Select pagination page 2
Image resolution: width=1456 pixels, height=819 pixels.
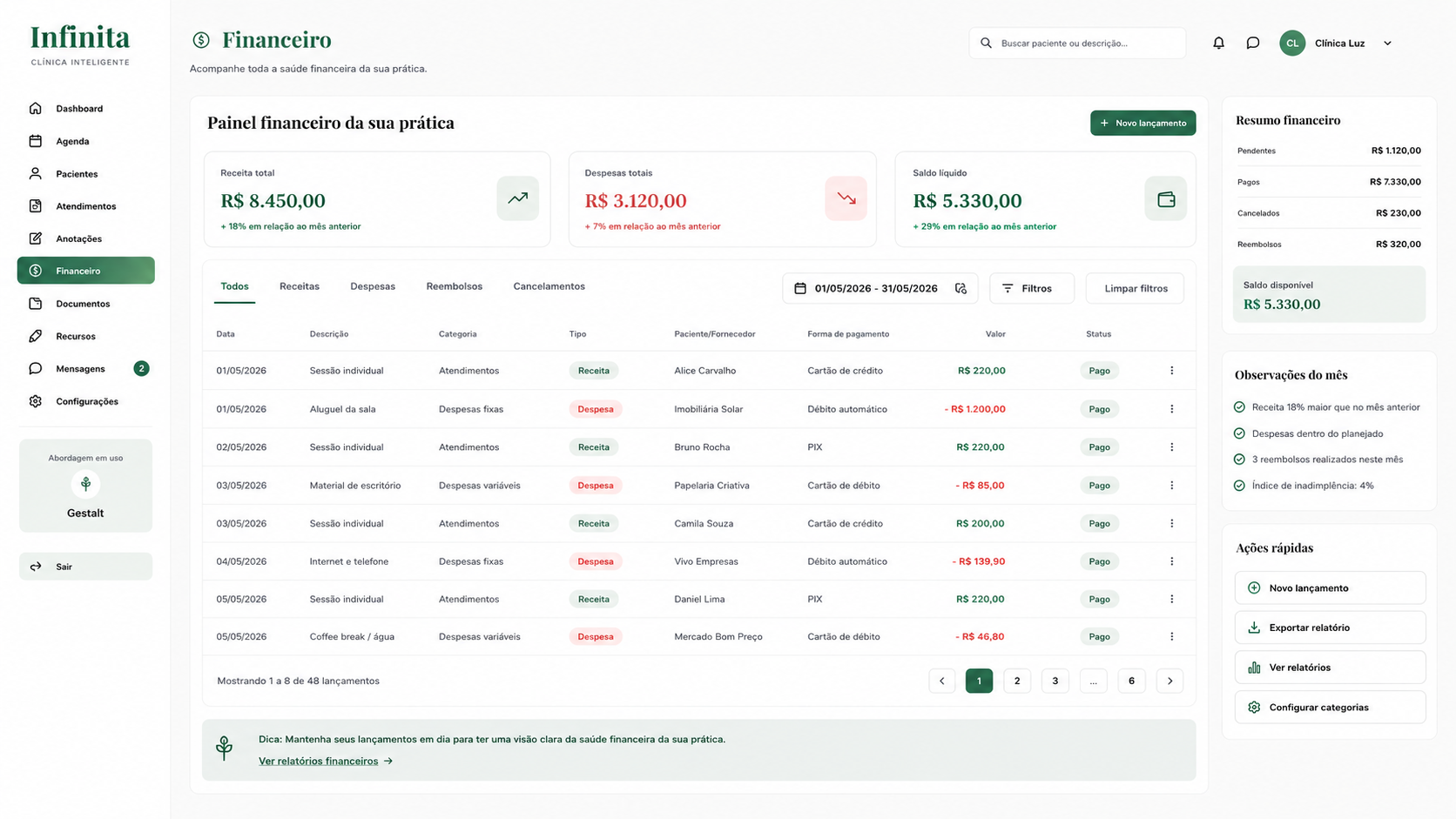[x=1017, y=681]
